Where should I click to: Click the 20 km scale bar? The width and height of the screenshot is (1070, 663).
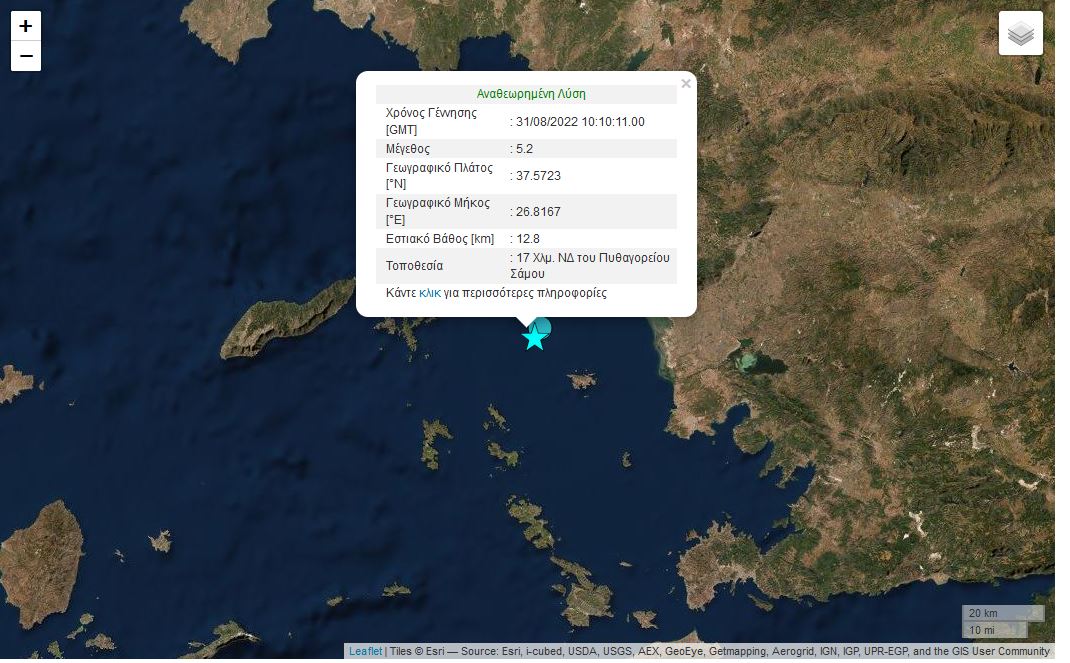click(1002, 613)
